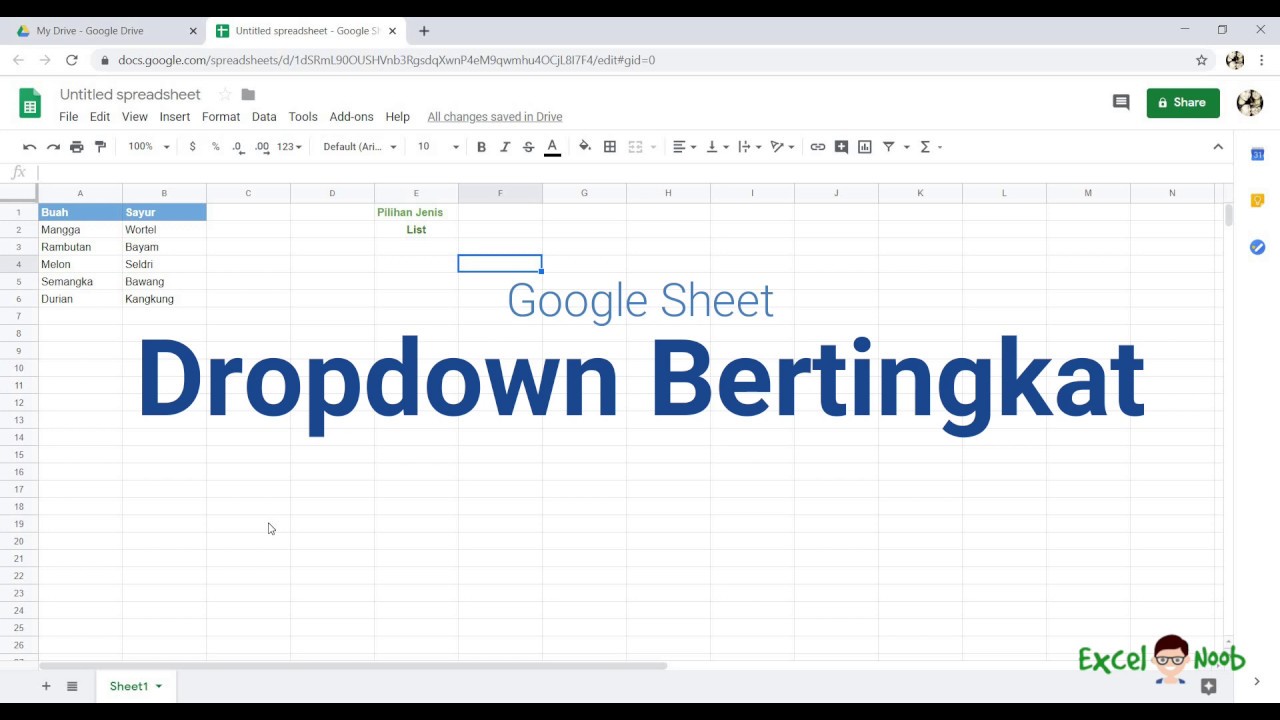Toggle strikethrough formatting
This screenshot has width=1280, height=720.
click(528, 147)
